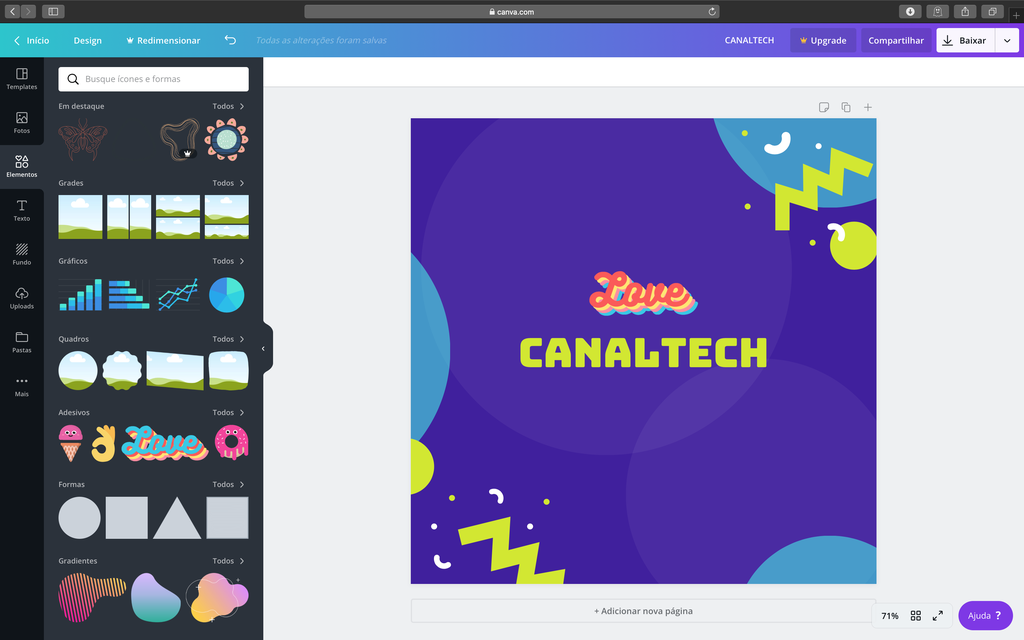Choose the two-row stacked grid
The image size is (1024, 640).
click(x=178, y=217)
